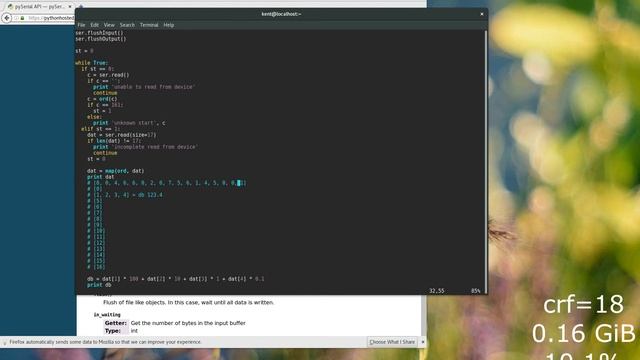Click the '# [1, 2, 3, 4] = db 123.4' comment

125,195
